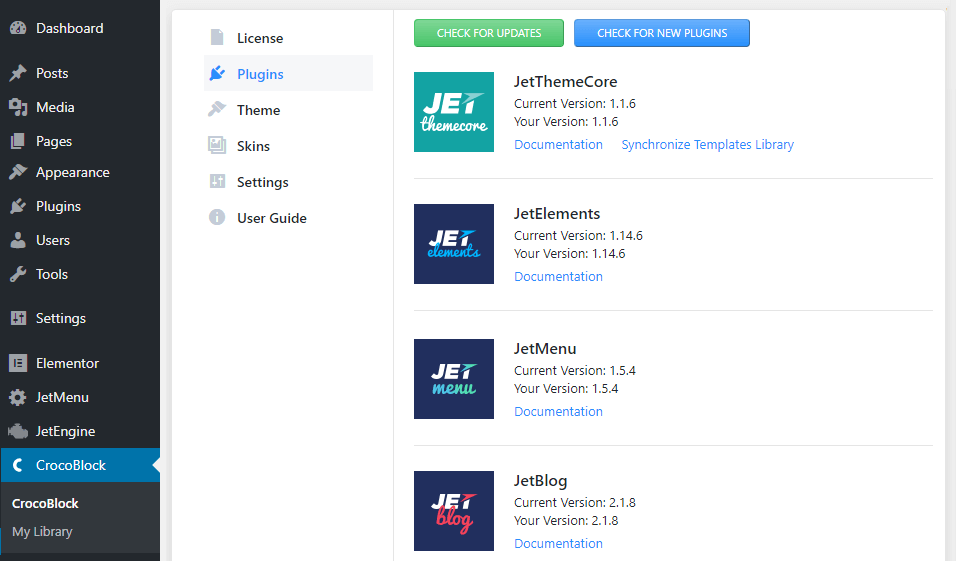Open the Users menu item
The image size is (956, 561).
click(x=52, y=240)
